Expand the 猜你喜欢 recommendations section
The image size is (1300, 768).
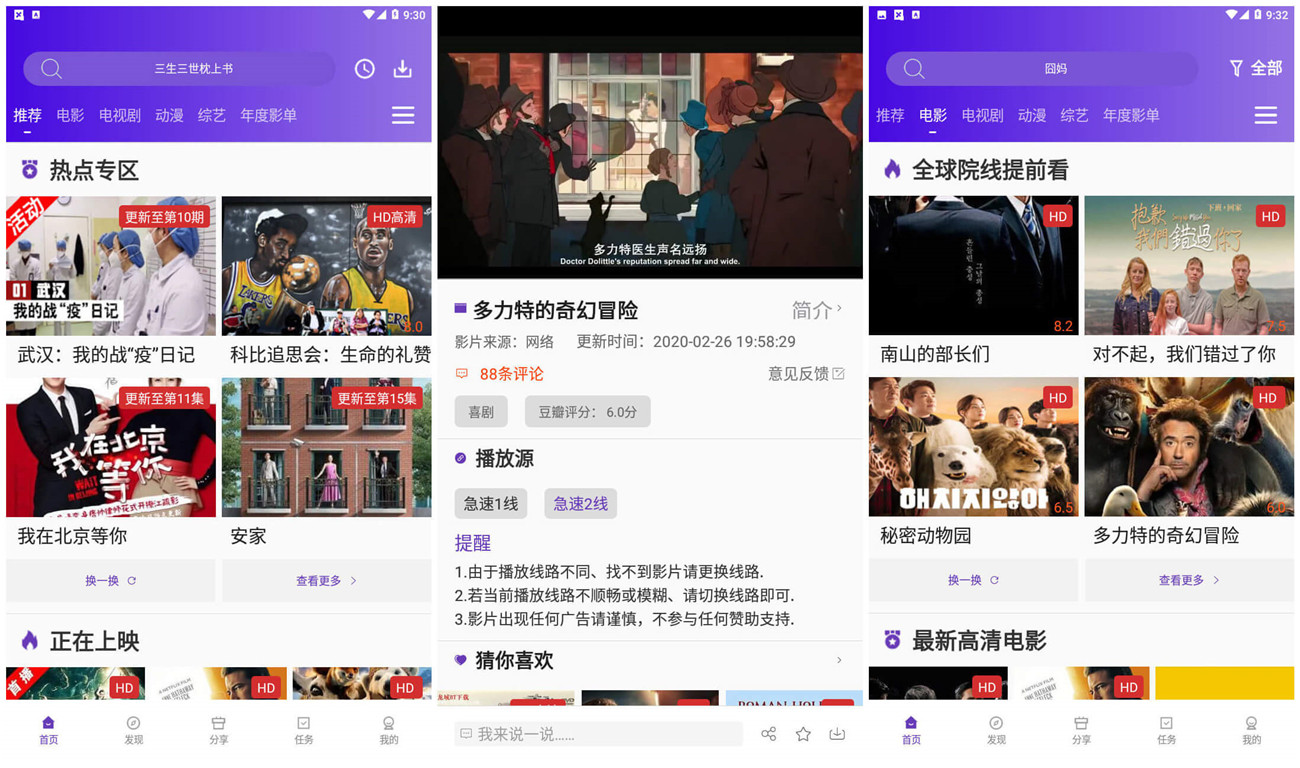[840, 660]
